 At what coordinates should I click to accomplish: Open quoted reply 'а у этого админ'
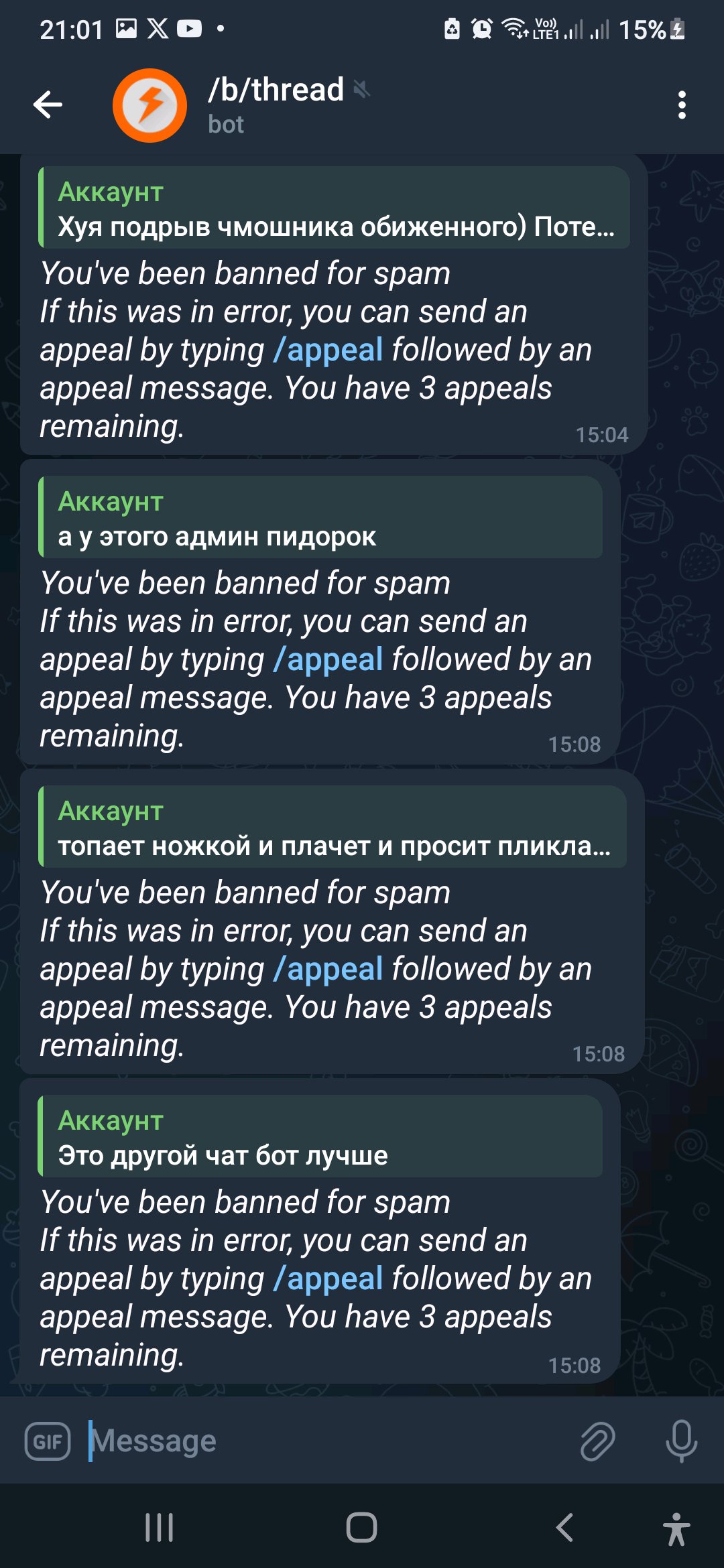[x=320, y=517]
